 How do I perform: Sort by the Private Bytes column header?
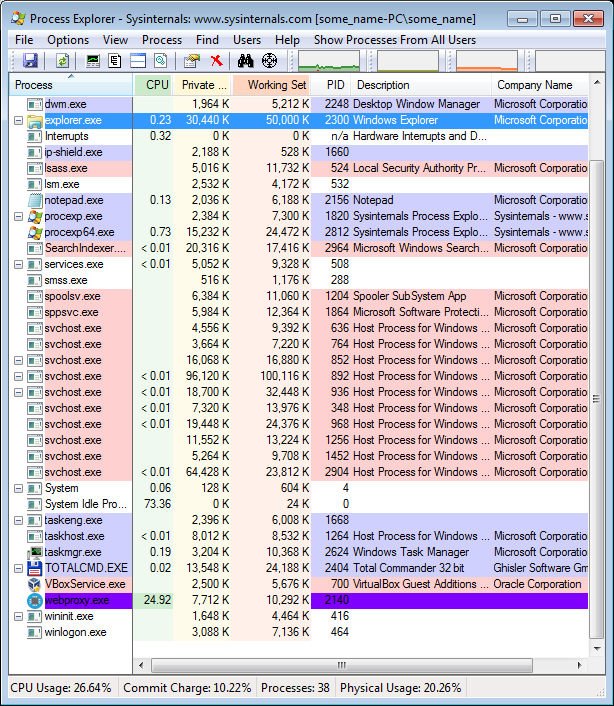coord(202,85)
